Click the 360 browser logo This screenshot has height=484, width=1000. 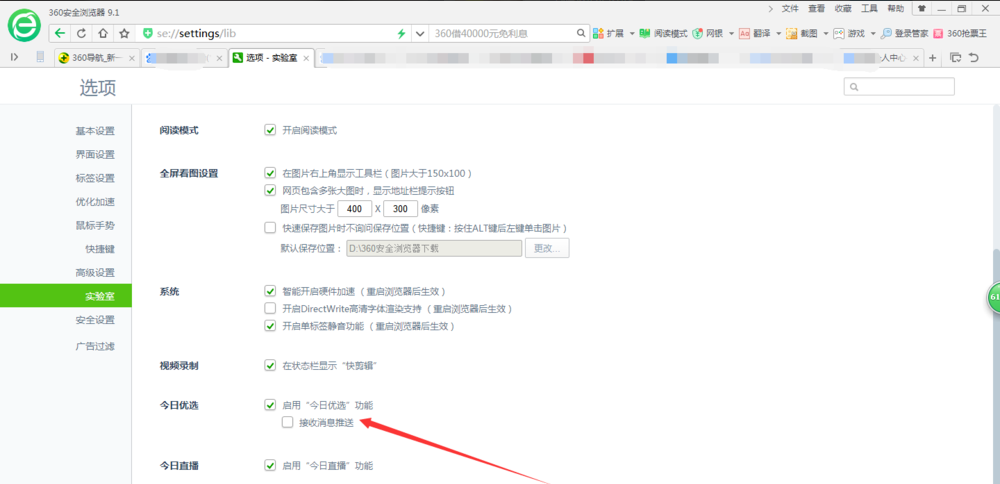pos(24,28)
